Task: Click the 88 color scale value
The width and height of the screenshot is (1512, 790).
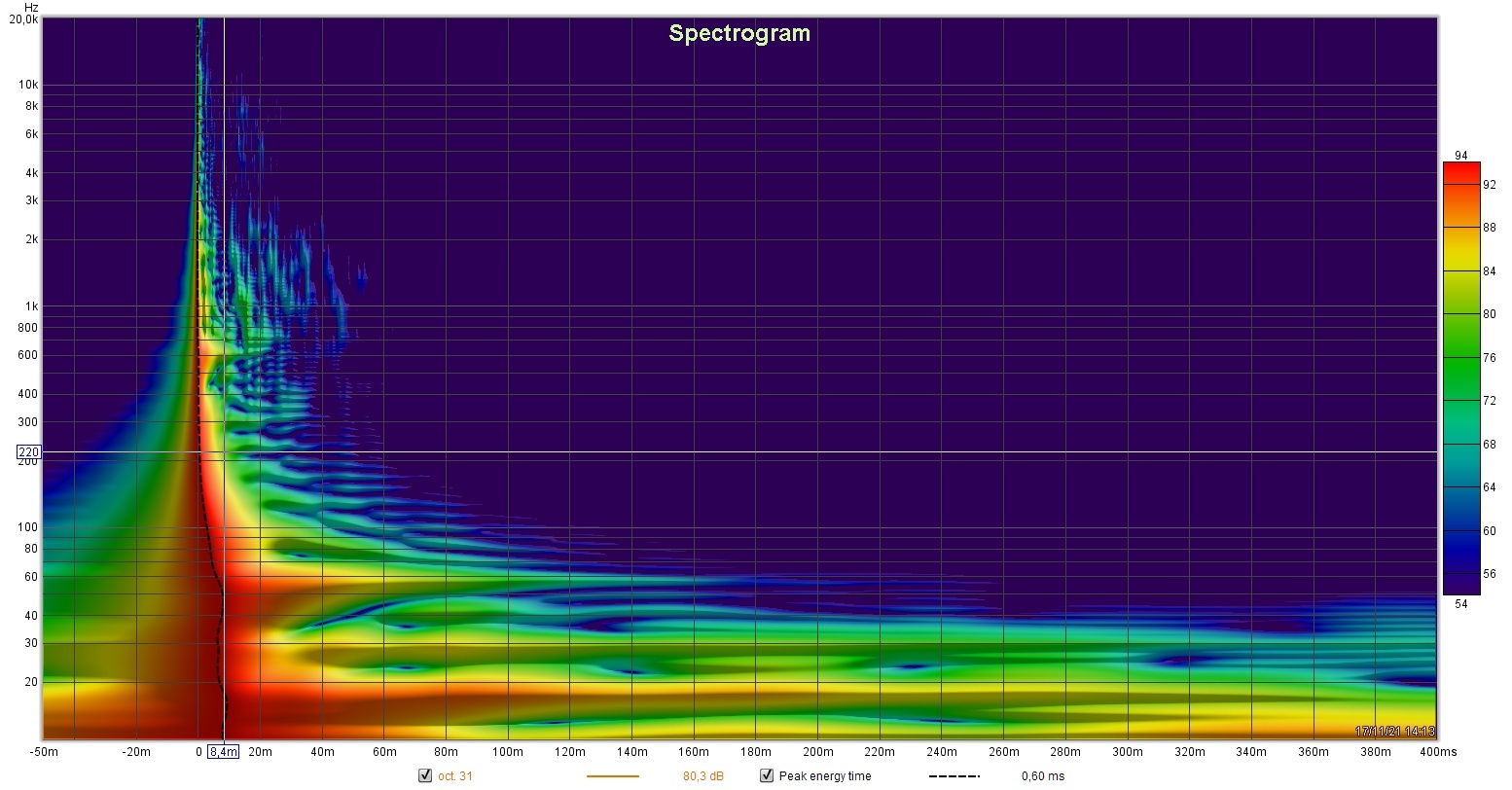Action: [1489, 228]
